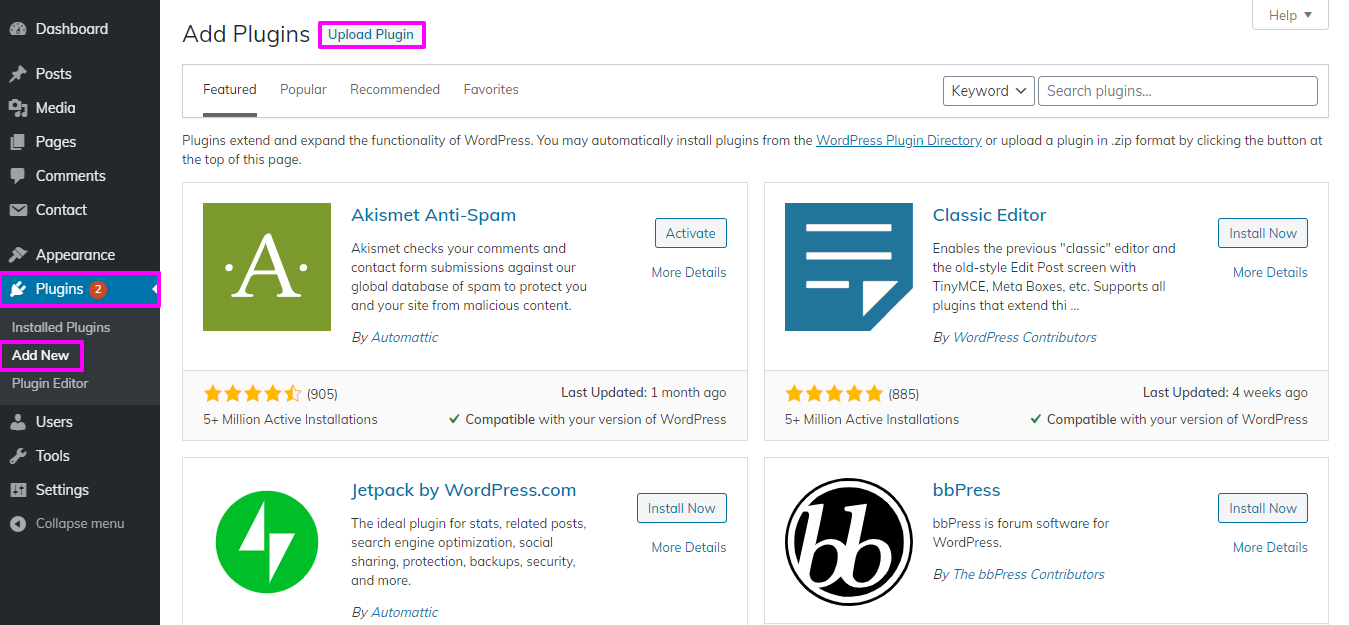The width and height of the screenshot is (1349, 625).
Task: Click the Upload Plugin button
Action: pyautogui.click(x=371, y=35)
